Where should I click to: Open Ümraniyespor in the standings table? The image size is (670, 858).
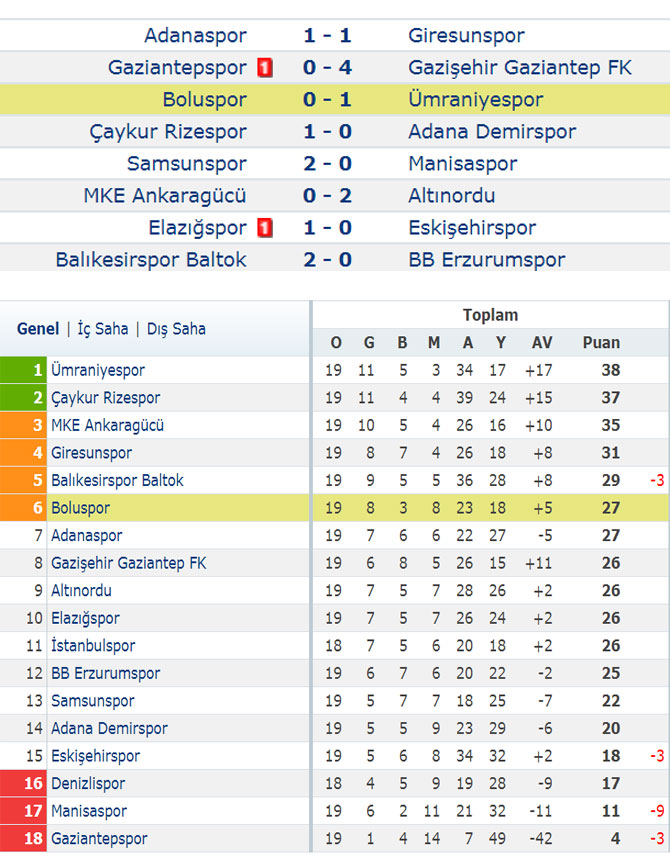(98, 370)
